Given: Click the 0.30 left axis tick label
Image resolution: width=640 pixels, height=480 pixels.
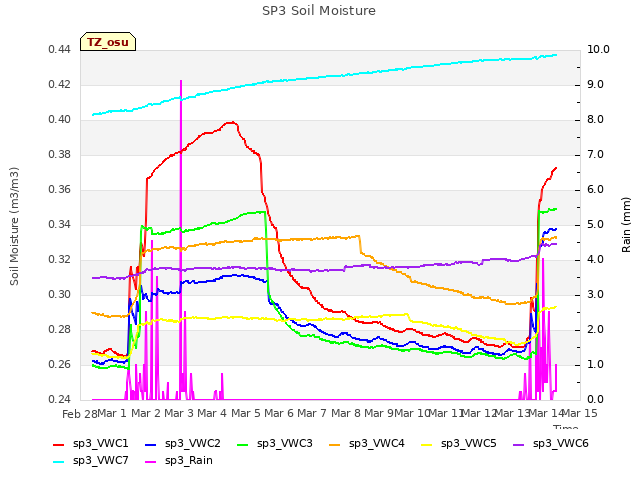Looking at the screenshot, I should 60,295.
